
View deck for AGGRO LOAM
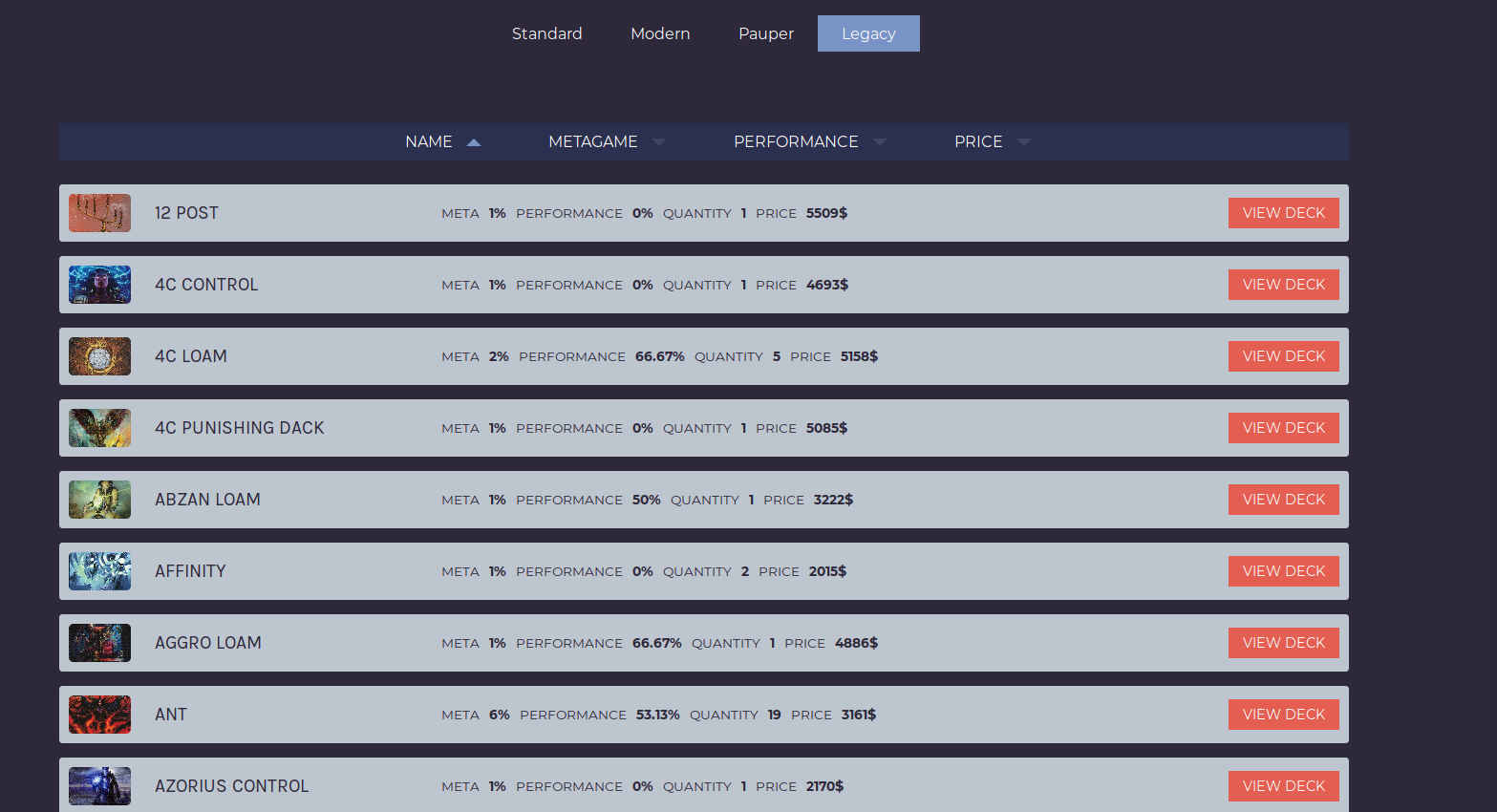[x=1283, y=643]
